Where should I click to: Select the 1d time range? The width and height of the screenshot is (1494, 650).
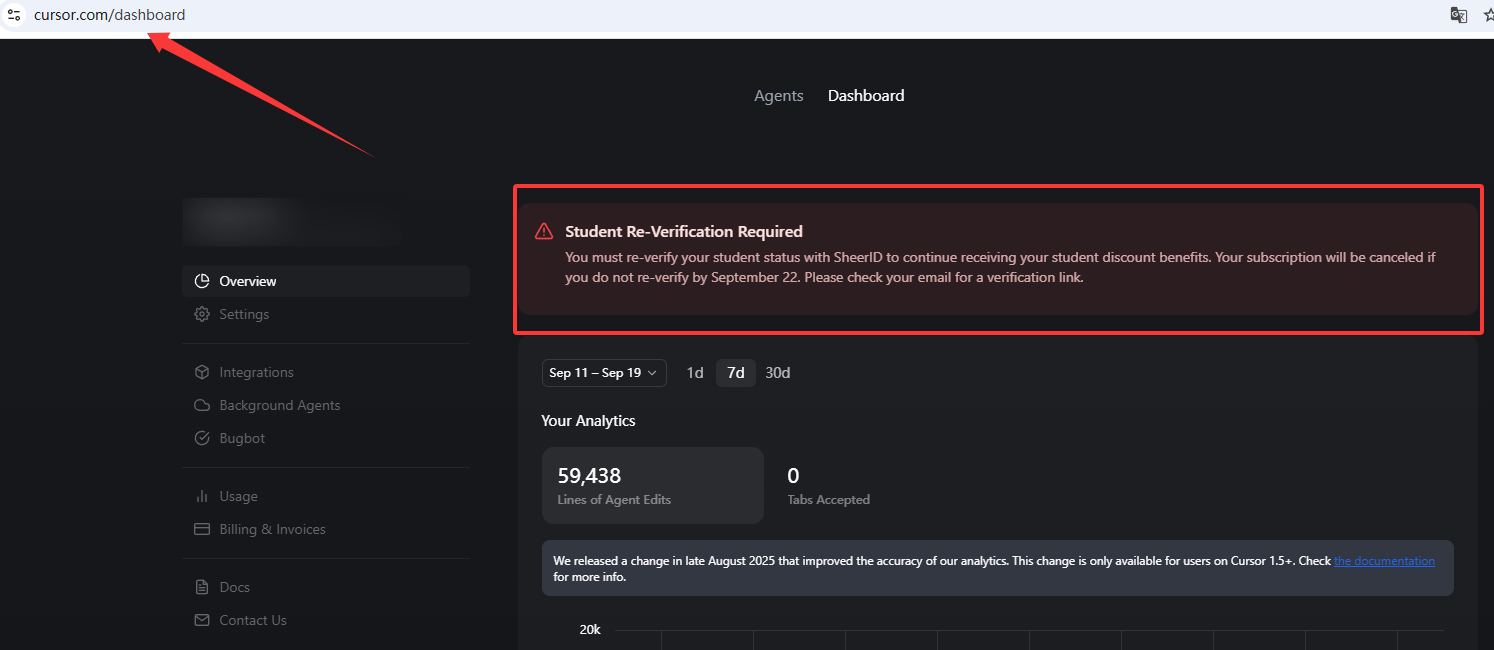(695, 373)
